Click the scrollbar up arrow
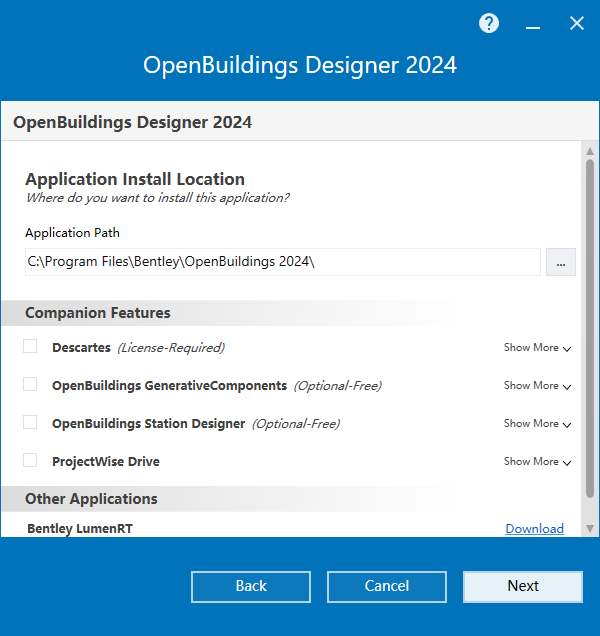Viewport: 600px width, 636px height. (x=590, y=151)
